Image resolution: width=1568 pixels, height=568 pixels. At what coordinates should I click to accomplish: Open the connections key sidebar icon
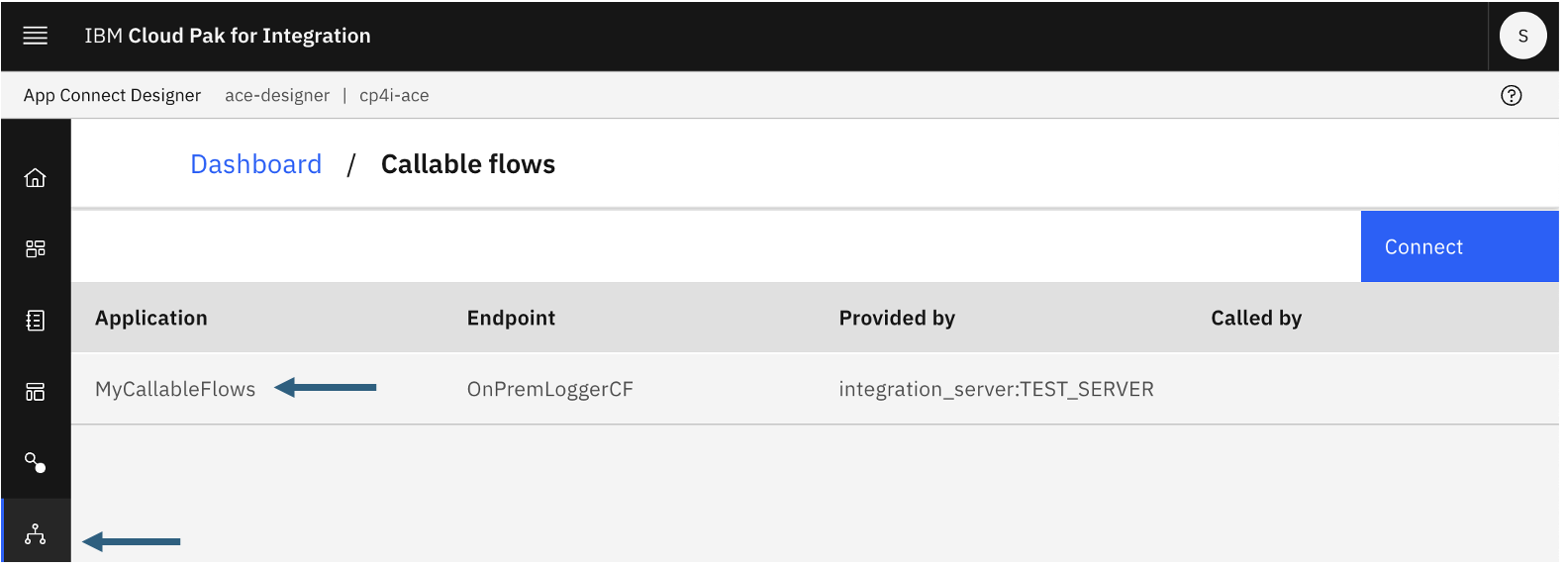tap(36, 462)
